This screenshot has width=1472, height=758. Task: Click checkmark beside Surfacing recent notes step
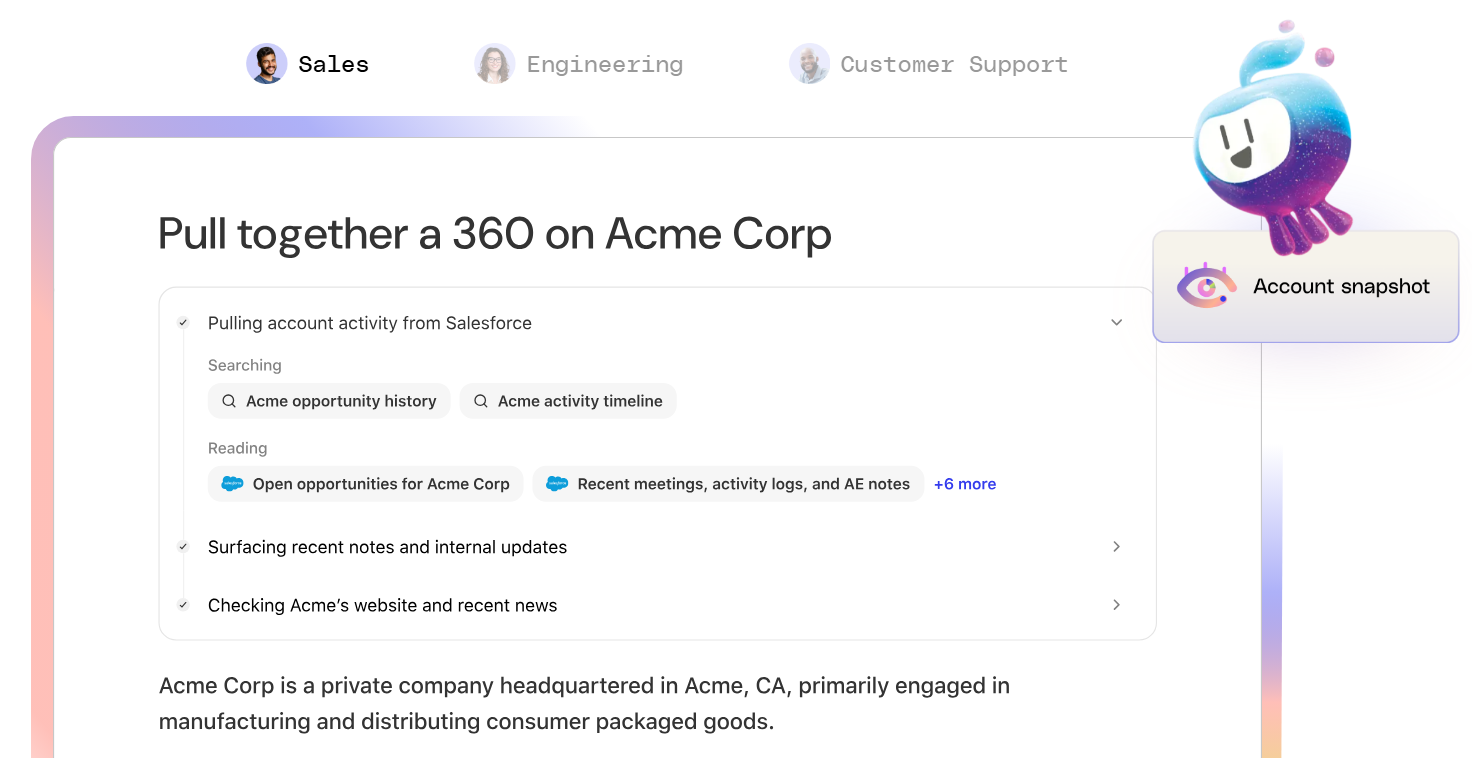click(x=183, y=547)
